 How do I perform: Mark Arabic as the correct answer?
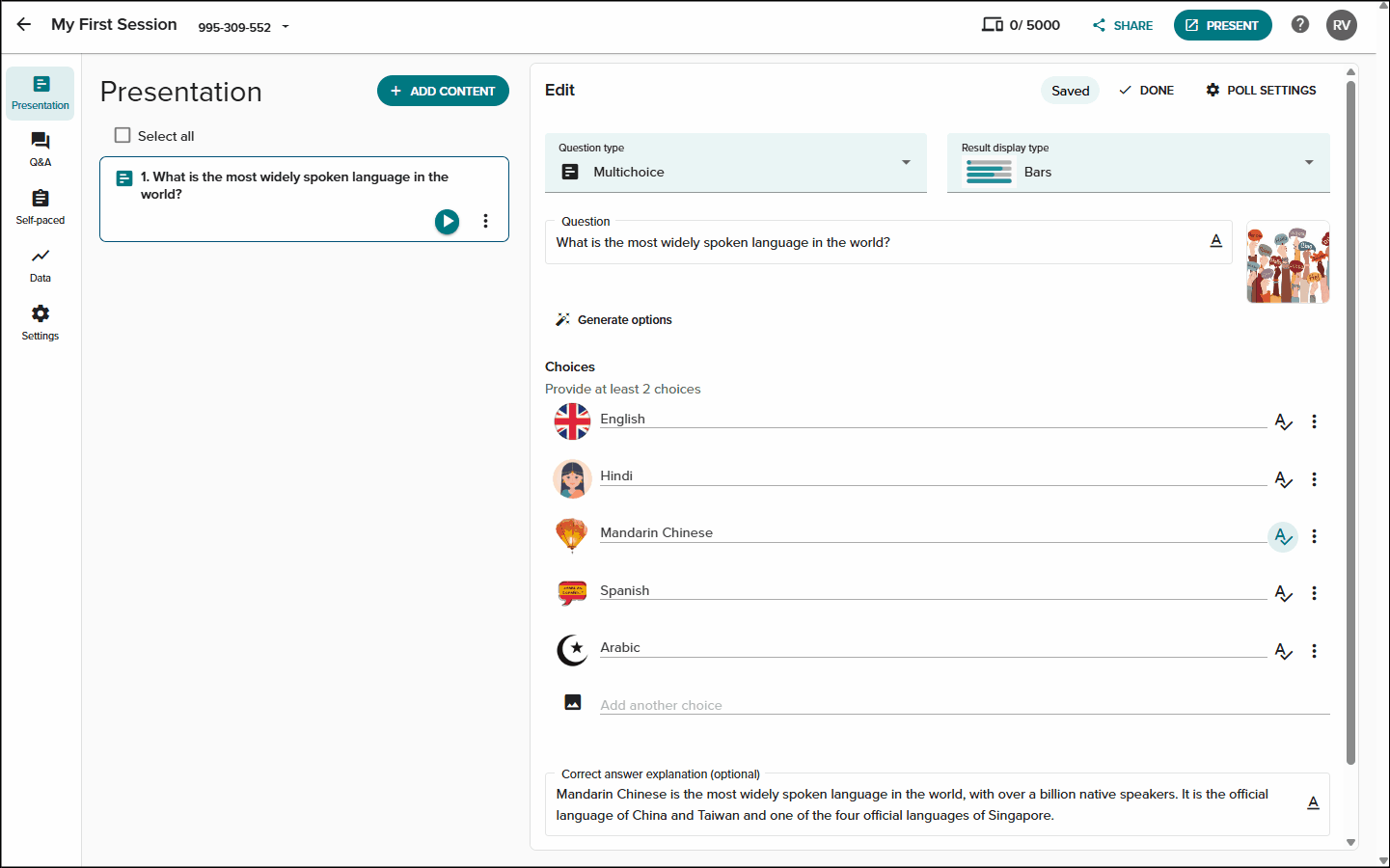coord(1283,651)
